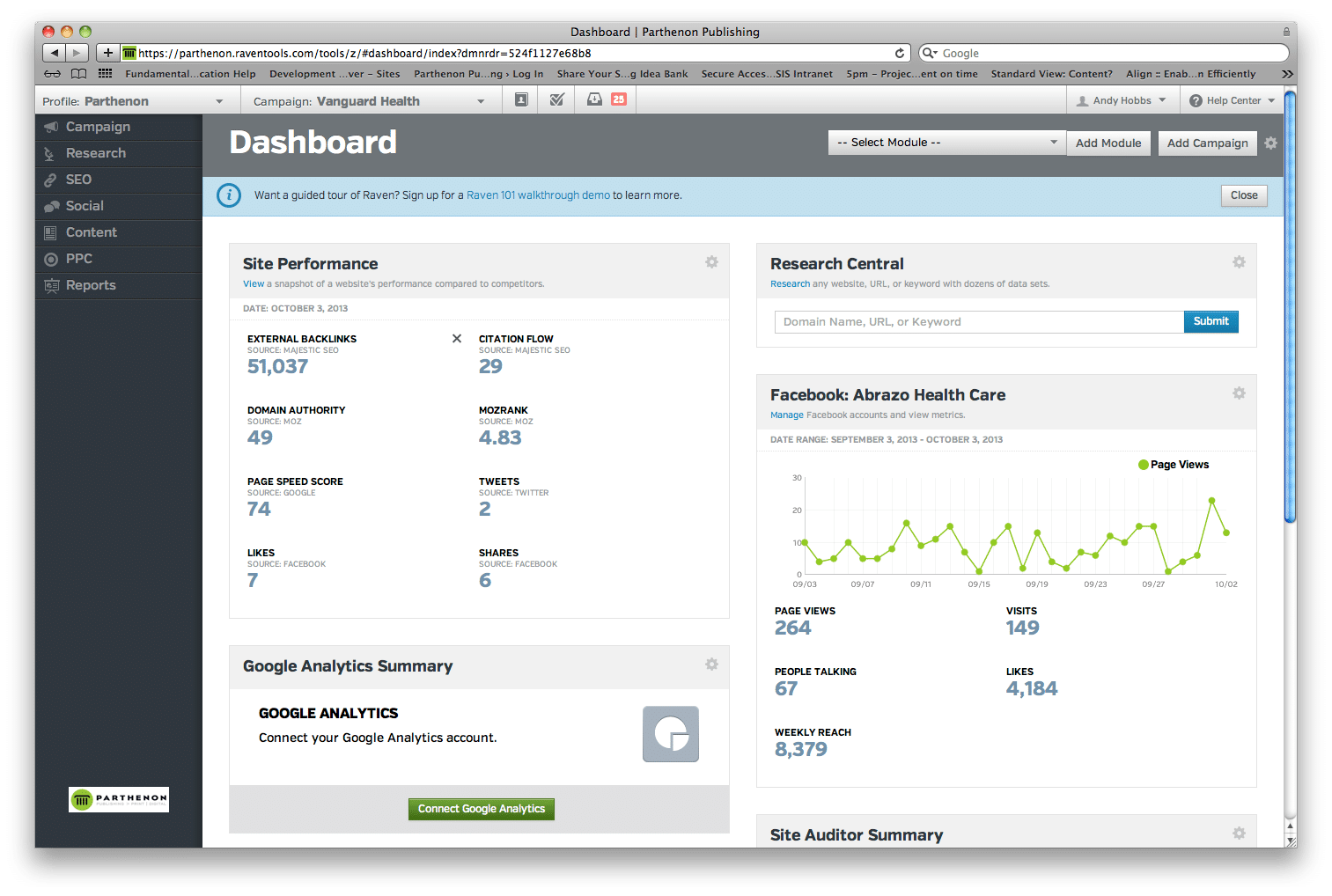This screenshot has height=896, width=1332.
Task: Open the Google search engine dropdown
Action: [x=930, y=53]
